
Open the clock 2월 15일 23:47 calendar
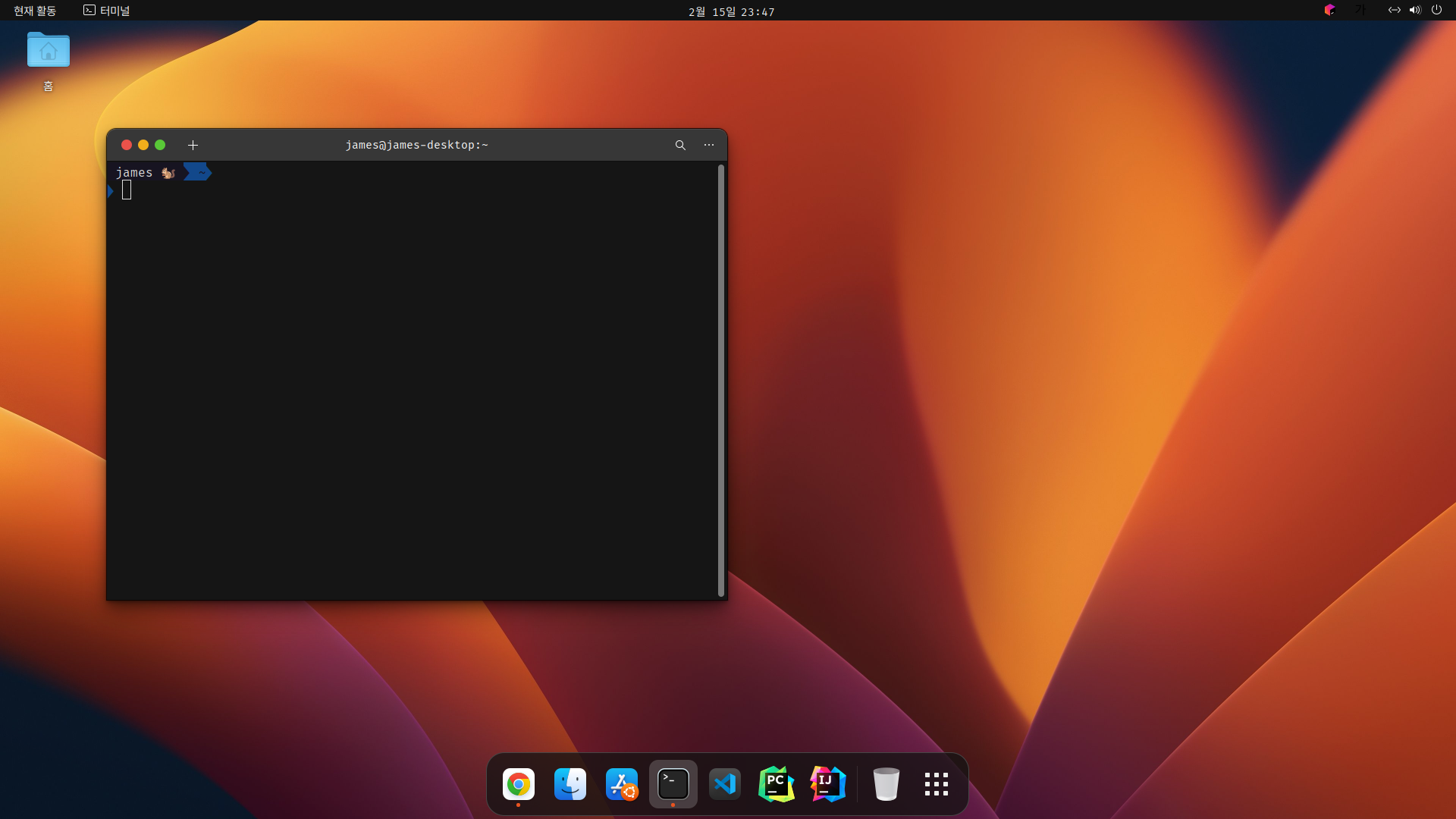[x=731, y=11]
